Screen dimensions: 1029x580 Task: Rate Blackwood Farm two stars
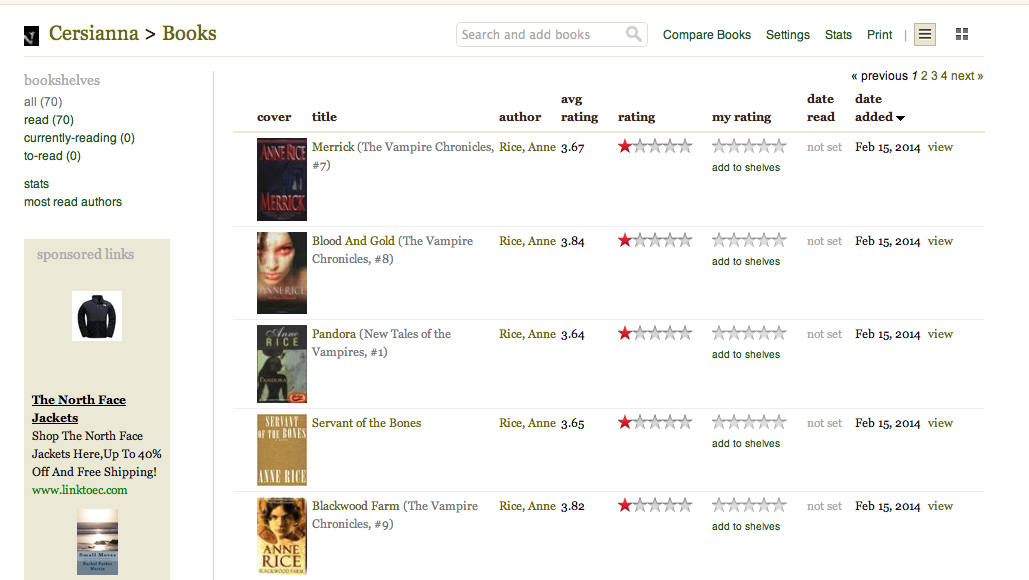pyautogui.click(x=734, y=505)
